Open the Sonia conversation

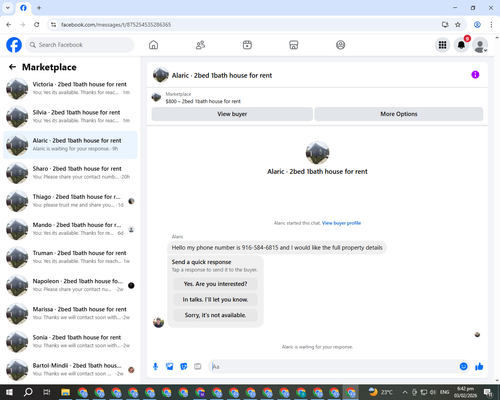(70, 342)
